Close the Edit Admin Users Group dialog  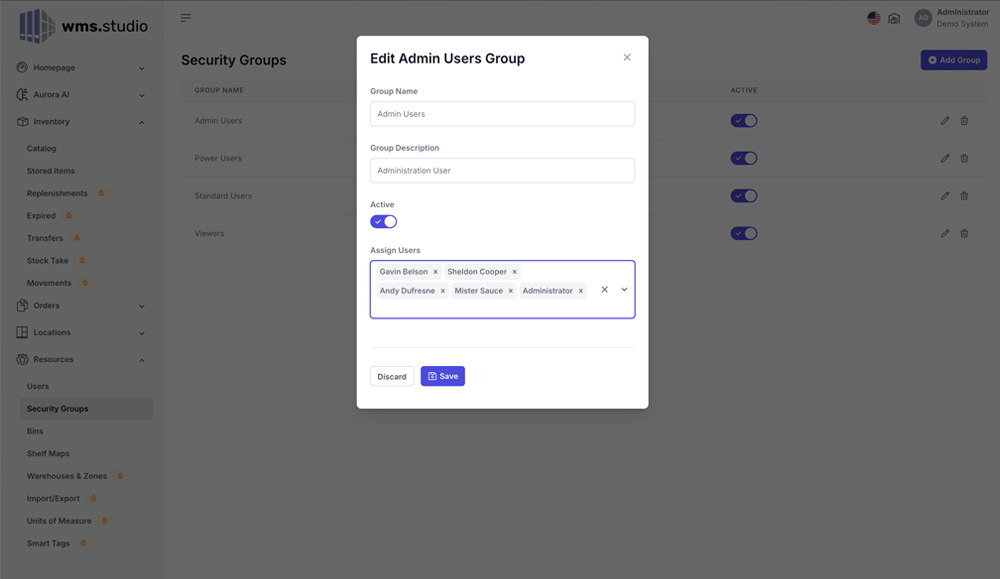point(627,58)
